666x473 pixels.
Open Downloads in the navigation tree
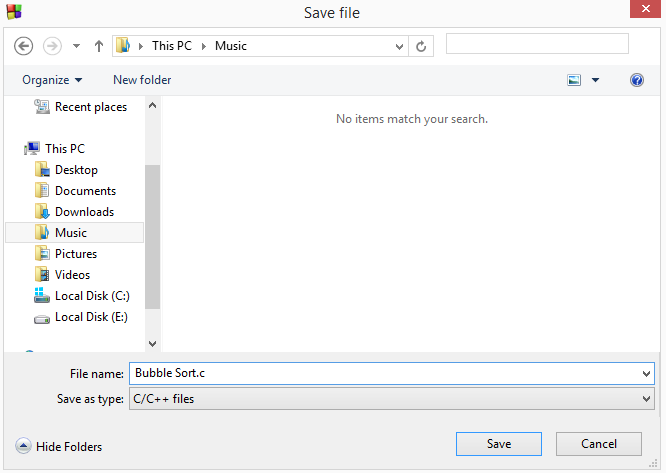[x=85, y=212]
